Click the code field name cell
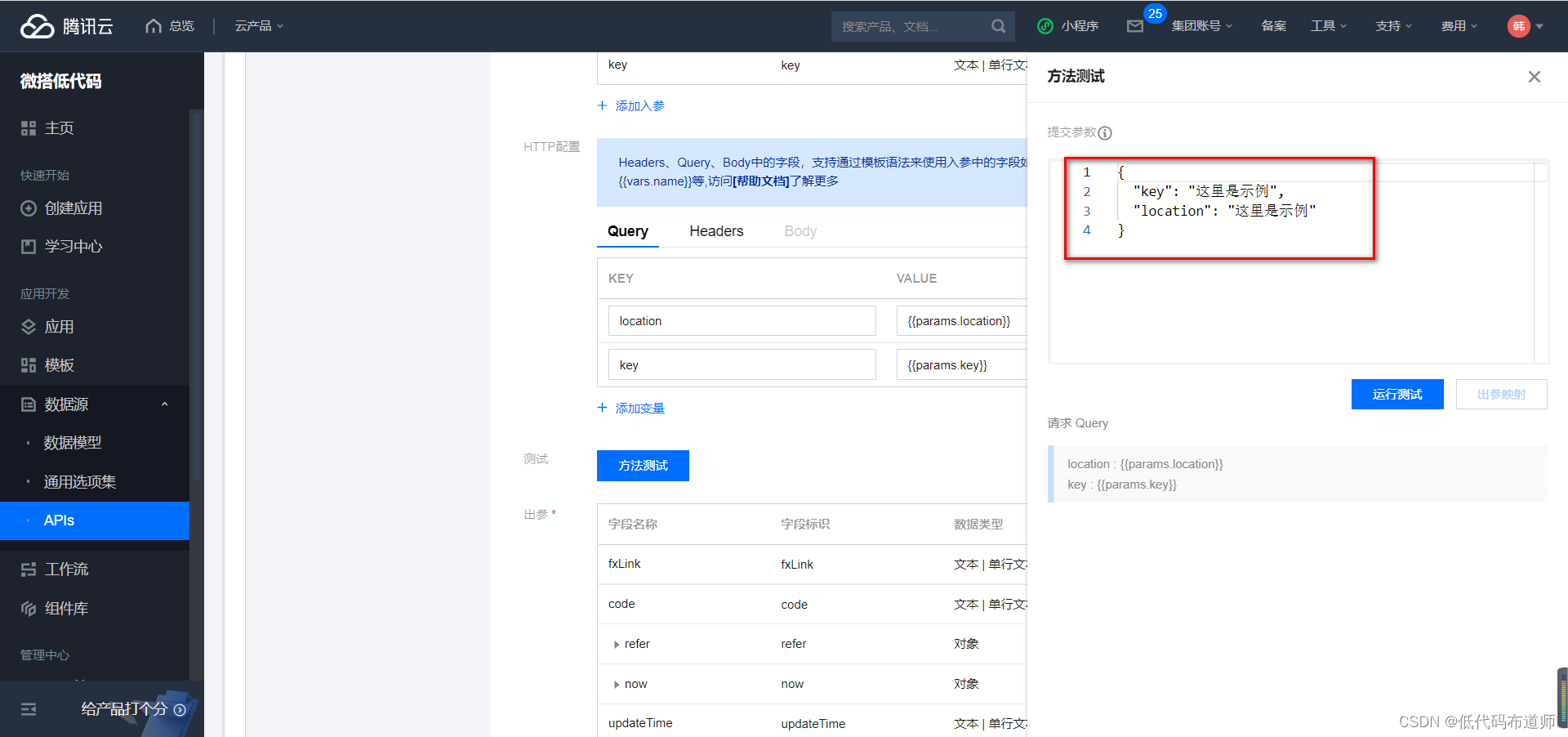The width and height of the screenshot is (1568, 737). tap(621, 604)
